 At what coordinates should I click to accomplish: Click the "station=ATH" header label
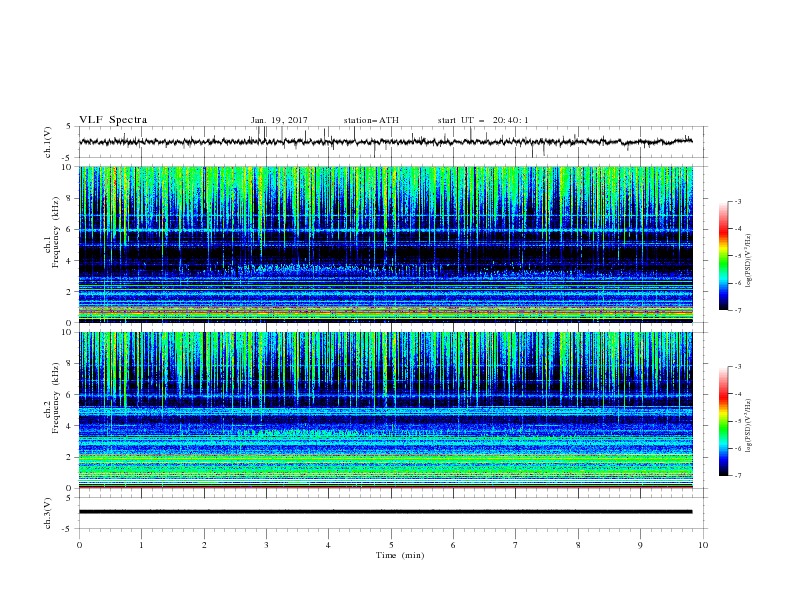click(371, 120)
